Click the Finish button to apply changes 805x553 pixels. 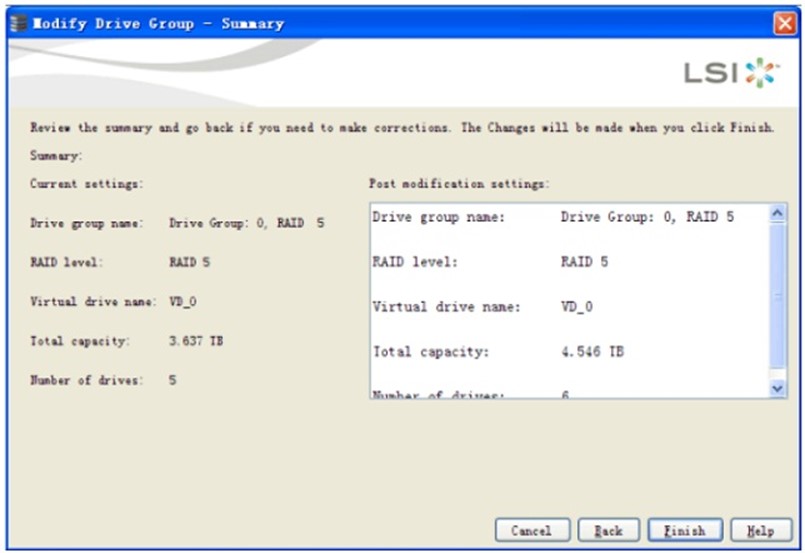pos(683,531)
